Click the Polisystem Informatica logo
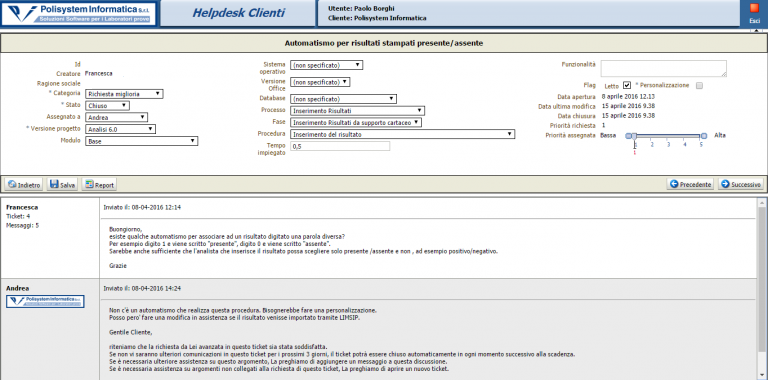The height and width of the screenshot is (380, 768). (79, 13)
